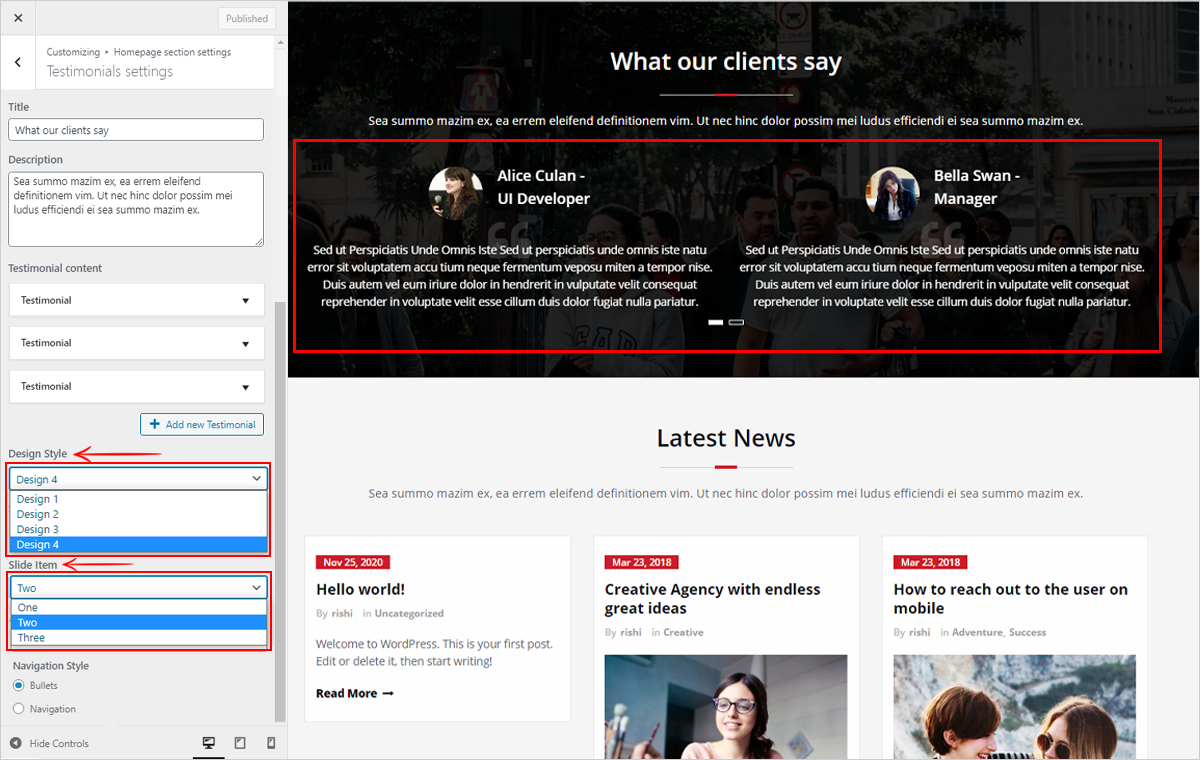Choose Design 4 from the list

[138, 544]
